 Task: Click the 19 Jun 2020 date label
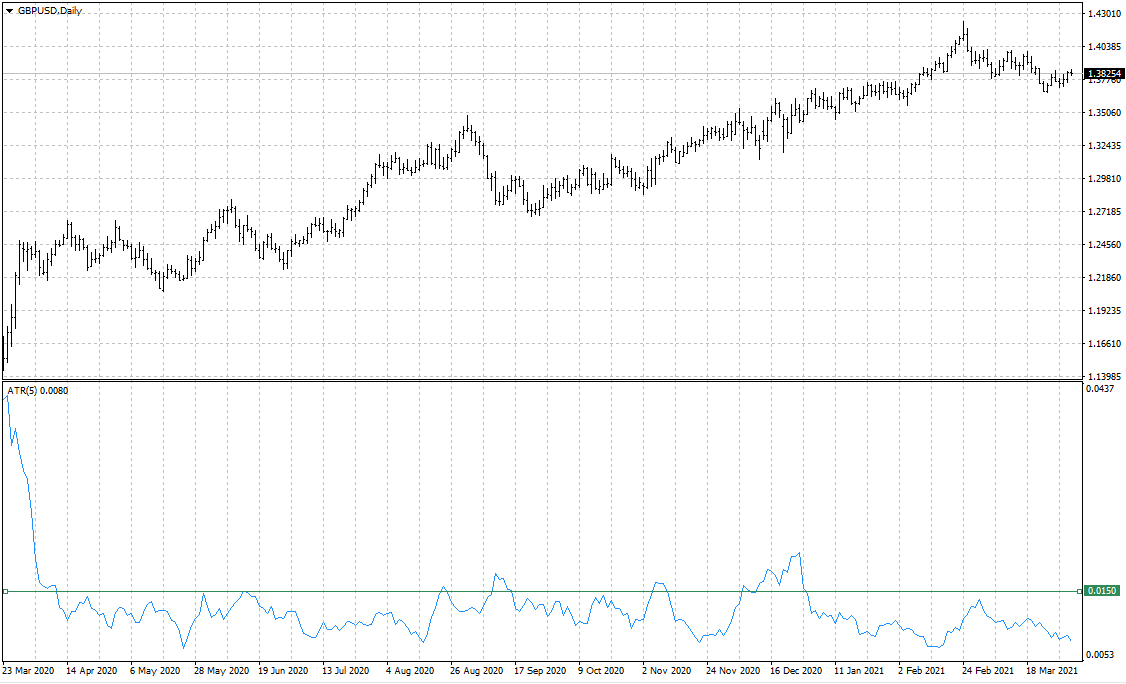283,670
